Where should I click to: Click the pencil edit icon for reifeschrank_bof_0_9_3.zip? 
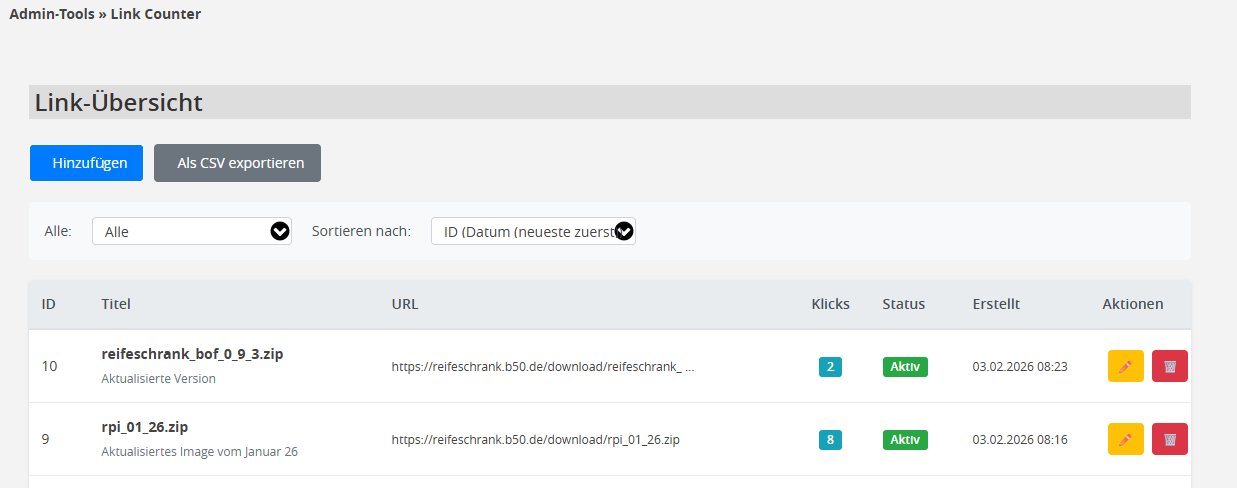[1125, 366]
